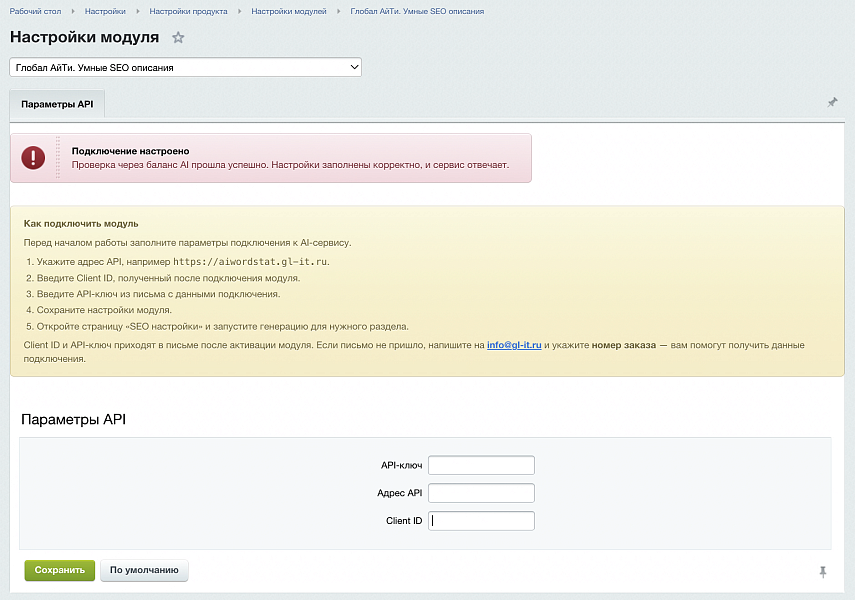Click the dotted drag handle in the alert
Screen dimensions: 855x600
[x=58, y=158]
